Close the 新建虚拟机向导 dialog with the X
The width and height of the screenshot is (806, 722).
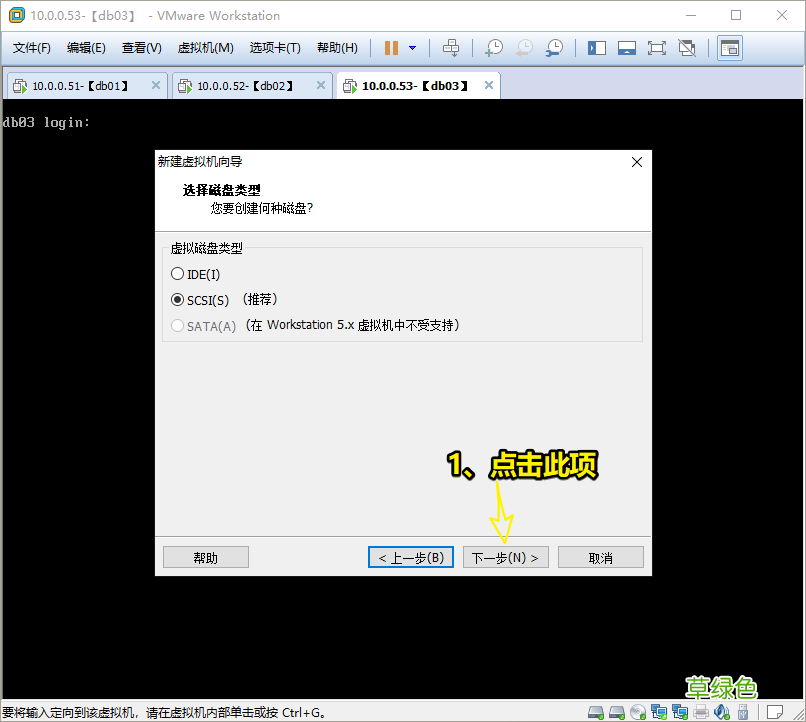point(636,162)
